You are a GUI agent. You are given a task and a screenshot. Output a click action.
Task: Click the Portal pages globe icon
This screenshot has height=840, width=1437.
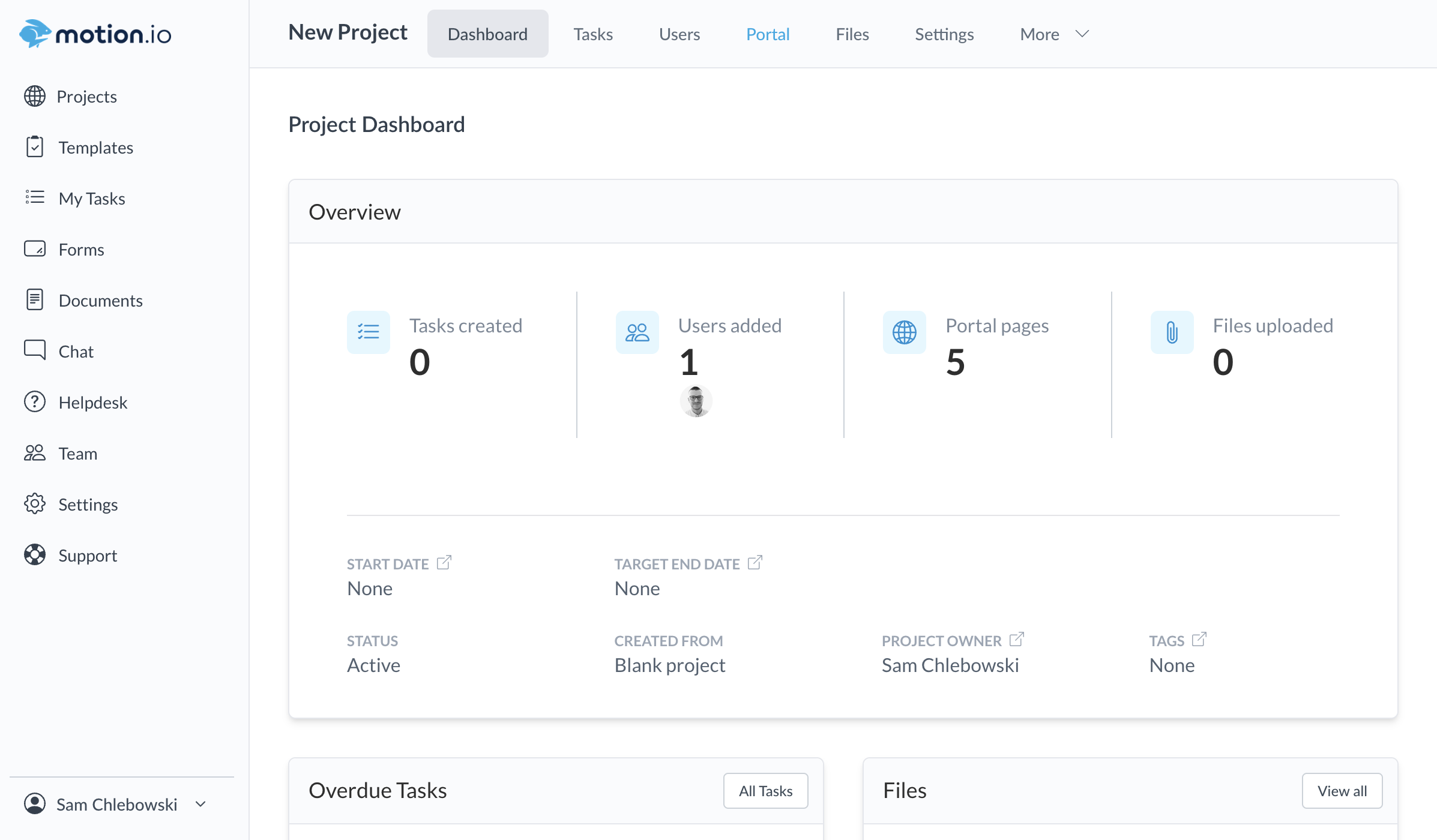coord(904,332)
